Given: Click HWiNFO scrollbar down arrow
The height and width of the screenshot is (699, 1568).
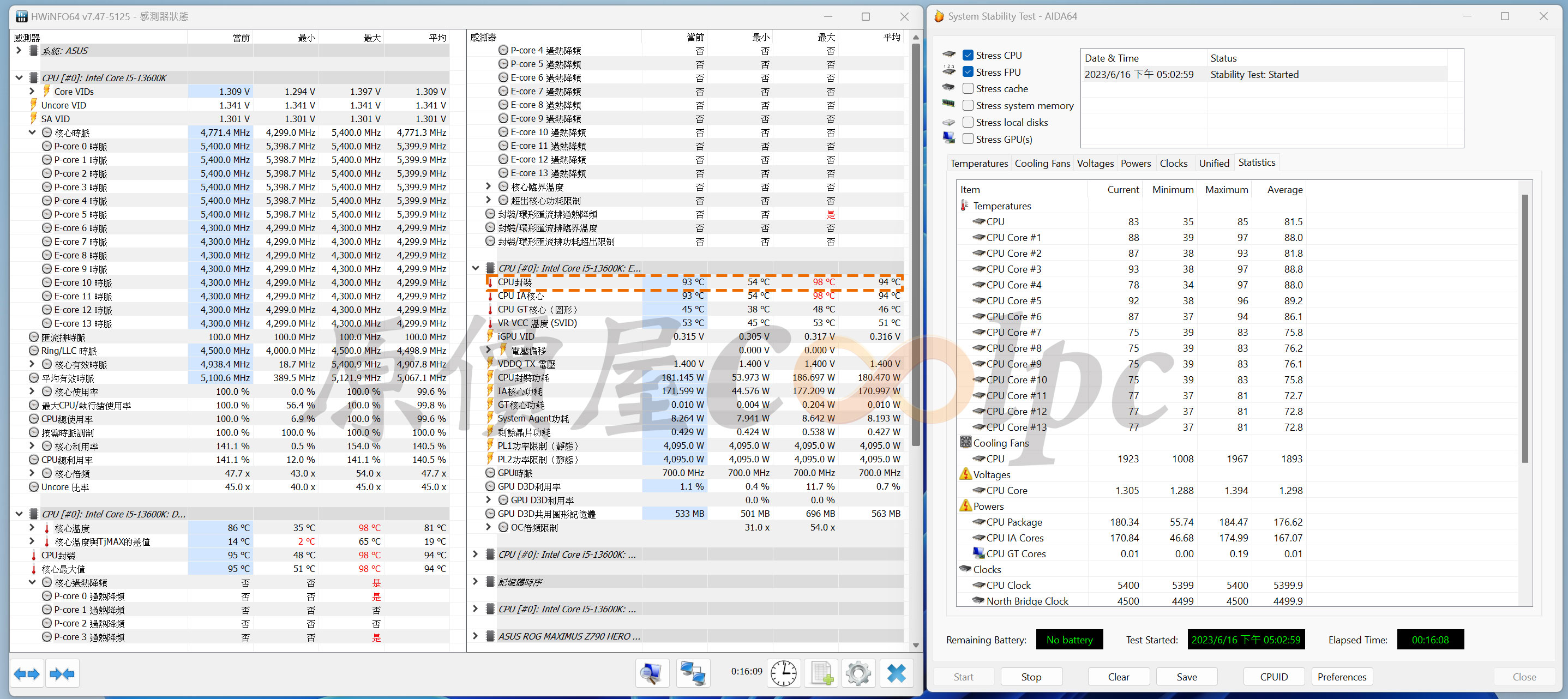Looking at the screenshot, I should (x=916, y=646).
